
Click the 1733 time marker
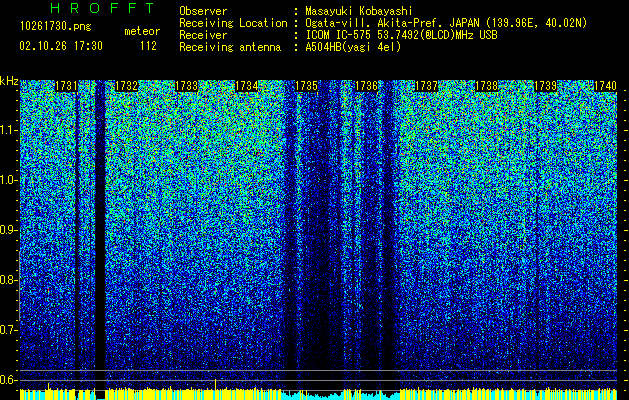coord(187,86)
